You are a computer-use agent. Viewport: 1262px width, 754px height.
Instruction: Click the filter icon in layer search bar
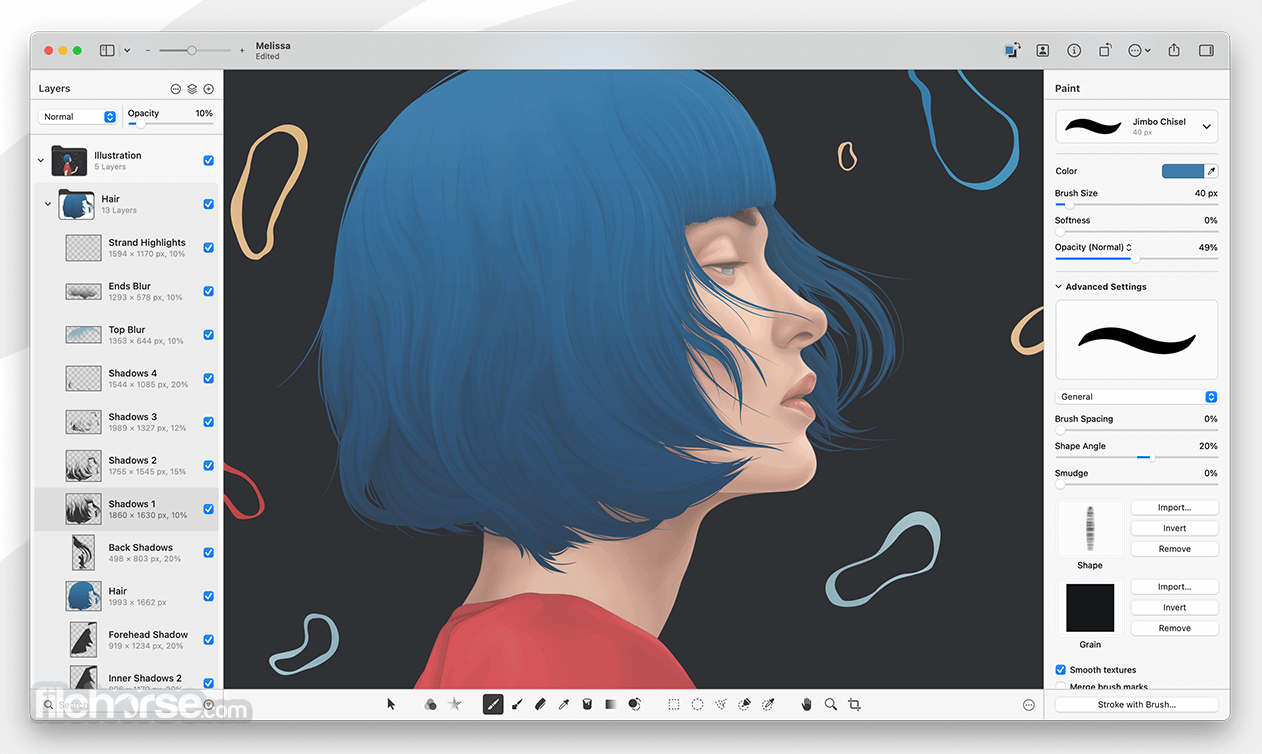(208, 705)
